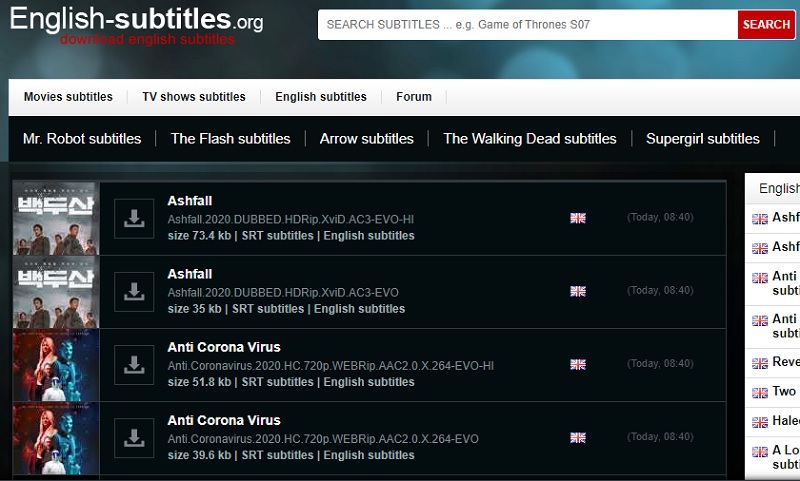
Task: Open The Walking Dead subtitles link
Action: coord(530,139)
